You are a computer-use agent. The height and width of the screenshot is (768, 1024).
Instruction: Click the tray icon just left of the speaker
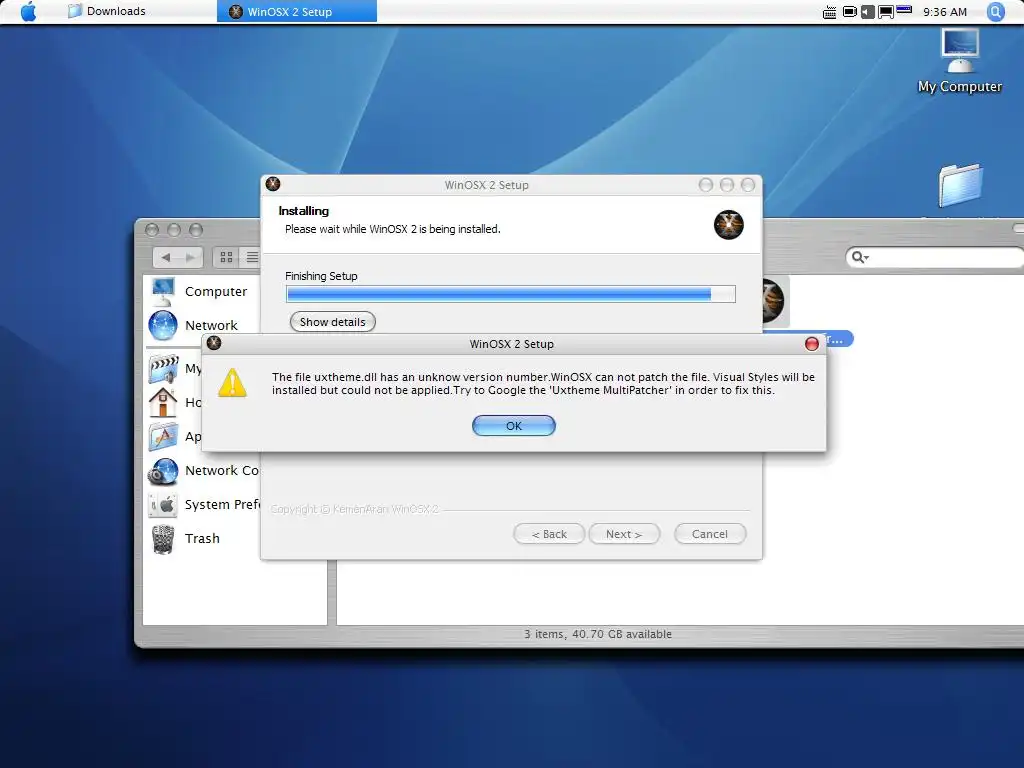pos(850,12)
